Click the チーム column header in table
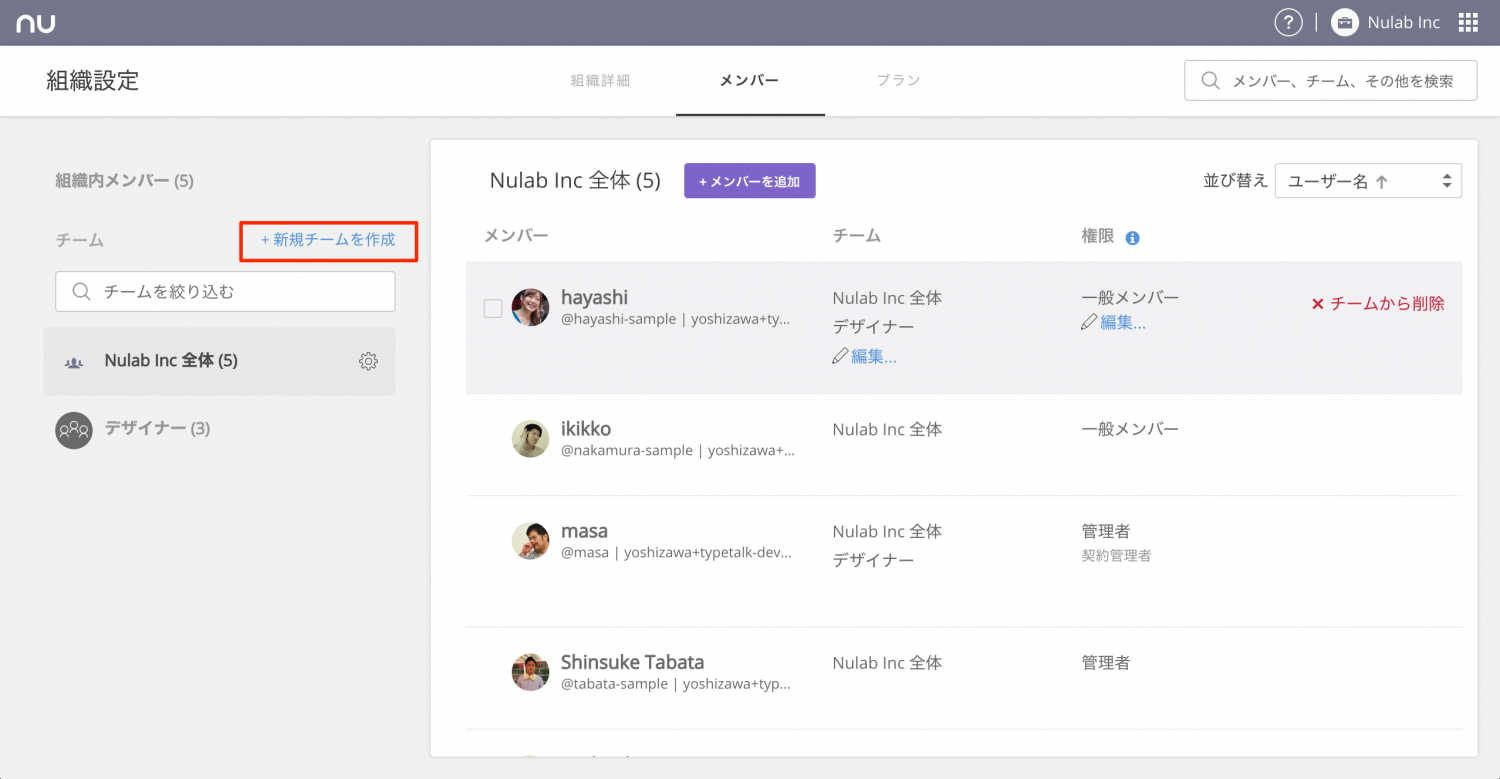Image resolution: width=1500 pixels, height=779 pixels. tap(857, 236)
